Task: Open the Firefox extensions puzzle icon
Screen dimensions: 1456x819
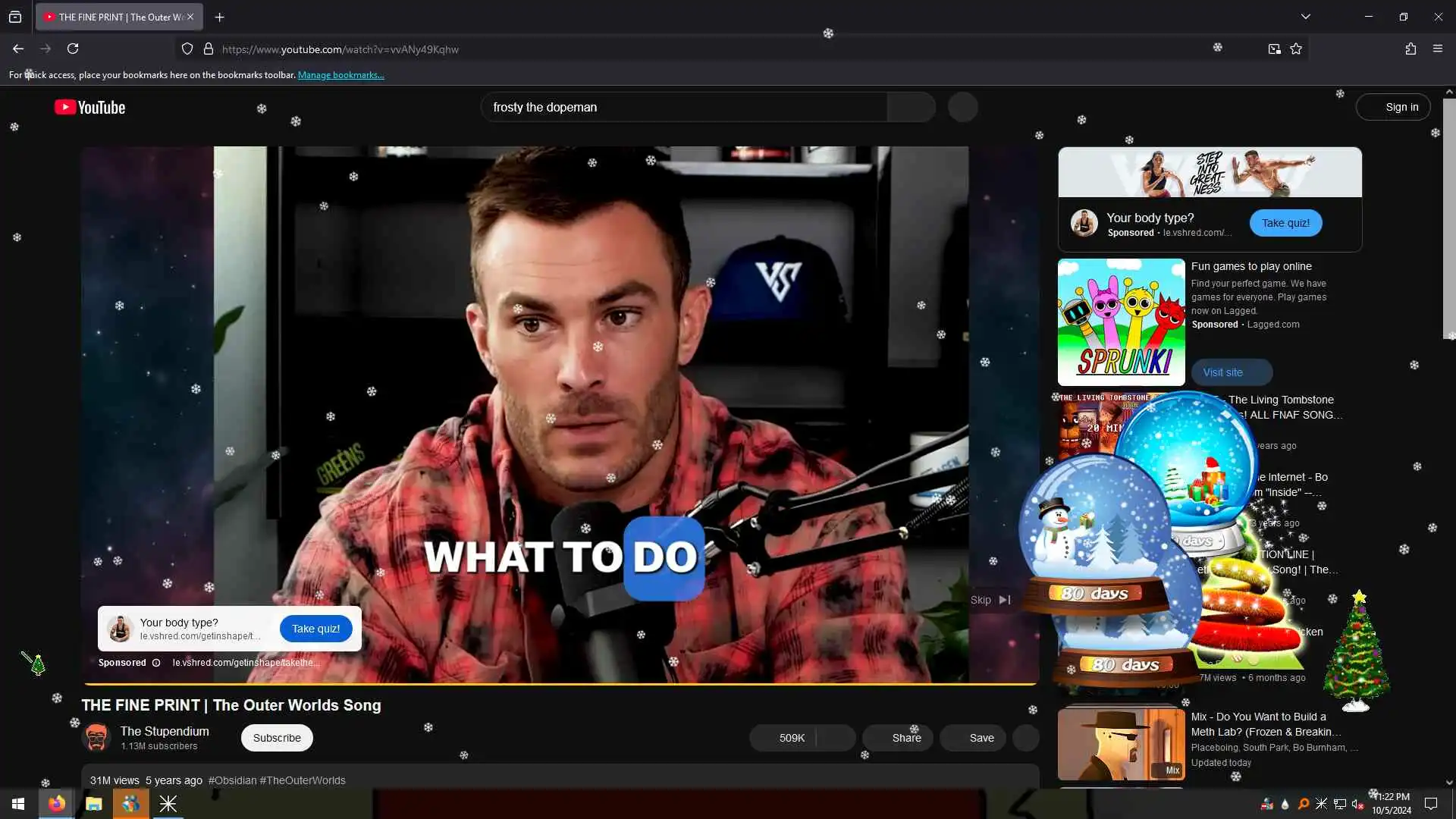Action: pyautogui.click(x=1410, y=49)
